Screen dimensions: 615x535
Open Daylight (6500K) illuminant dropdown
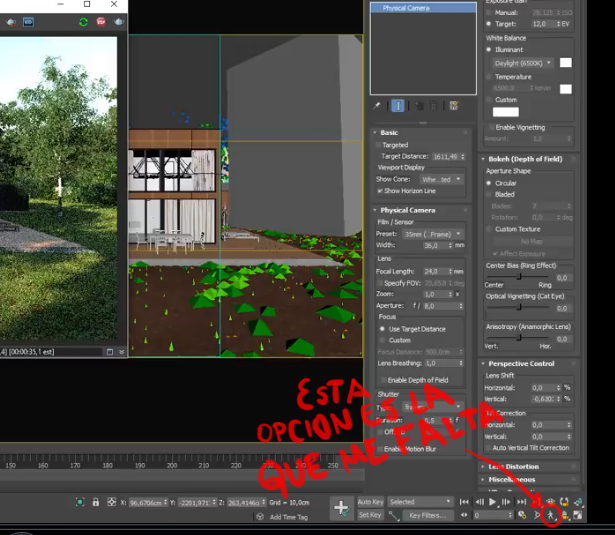pyautogui.click(x=523, y=63)
